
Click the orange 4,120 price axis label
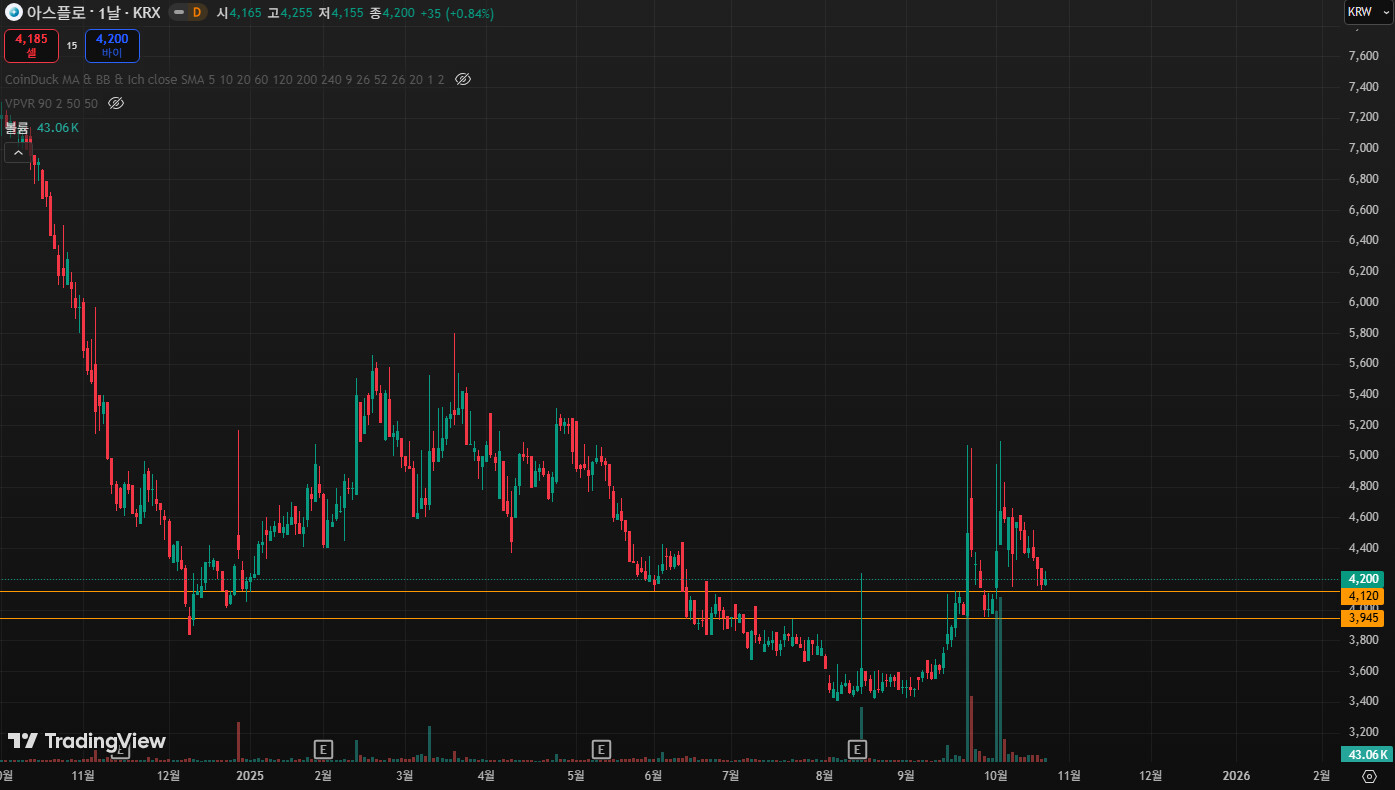(1365, 596)
